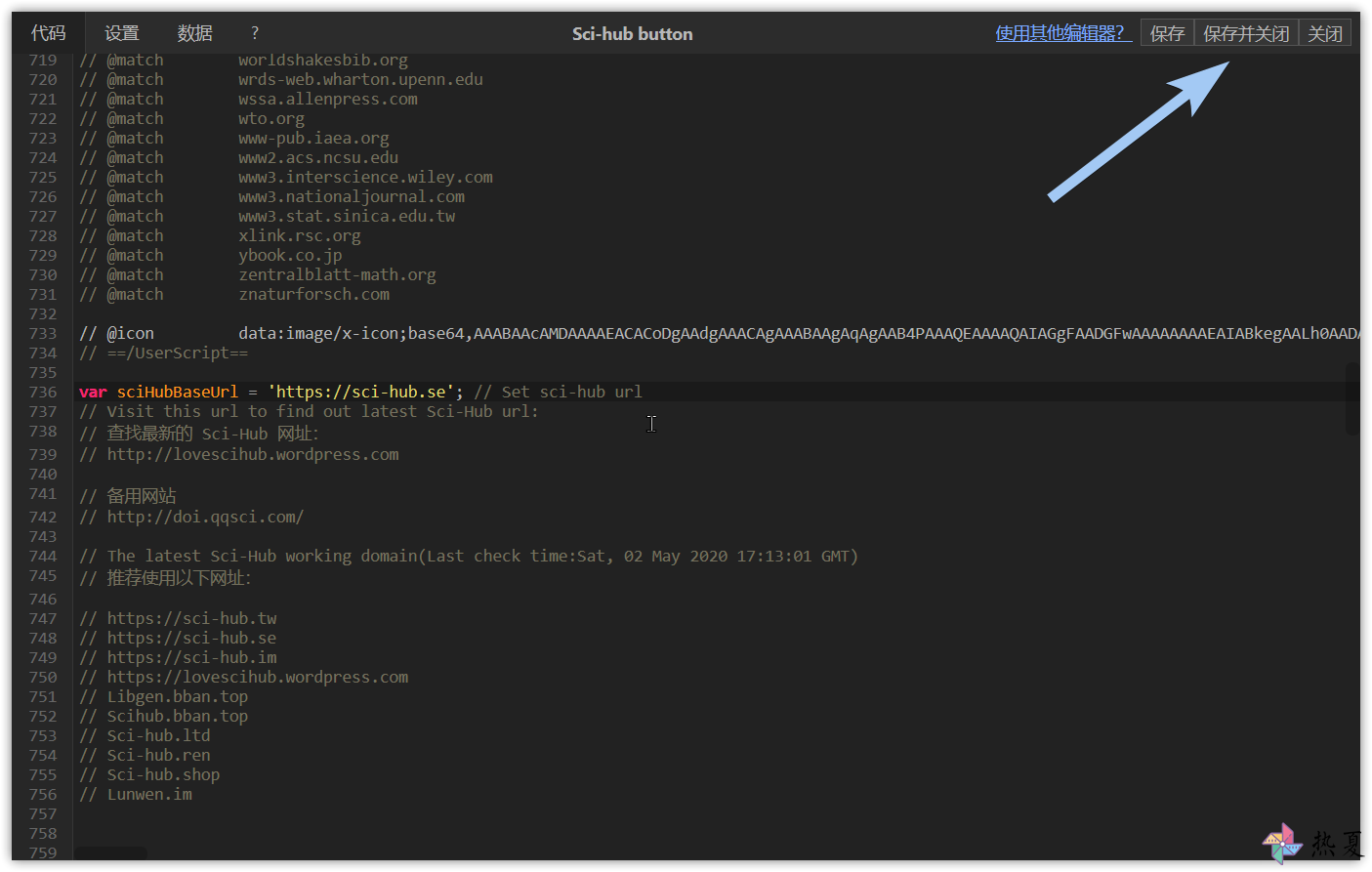Screen dimensions: 1372x872
Task: Click the '// Set sci-hub url' comment
Action: pyautogui.click(x=559, y=392)
